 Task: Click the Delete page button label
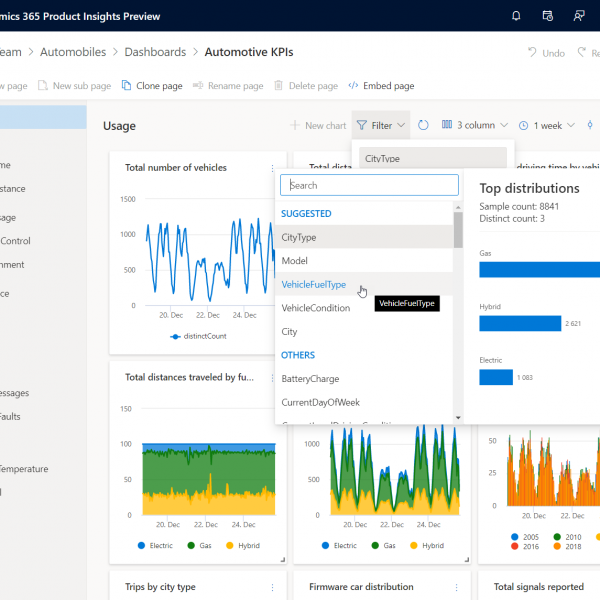[313, 86]
